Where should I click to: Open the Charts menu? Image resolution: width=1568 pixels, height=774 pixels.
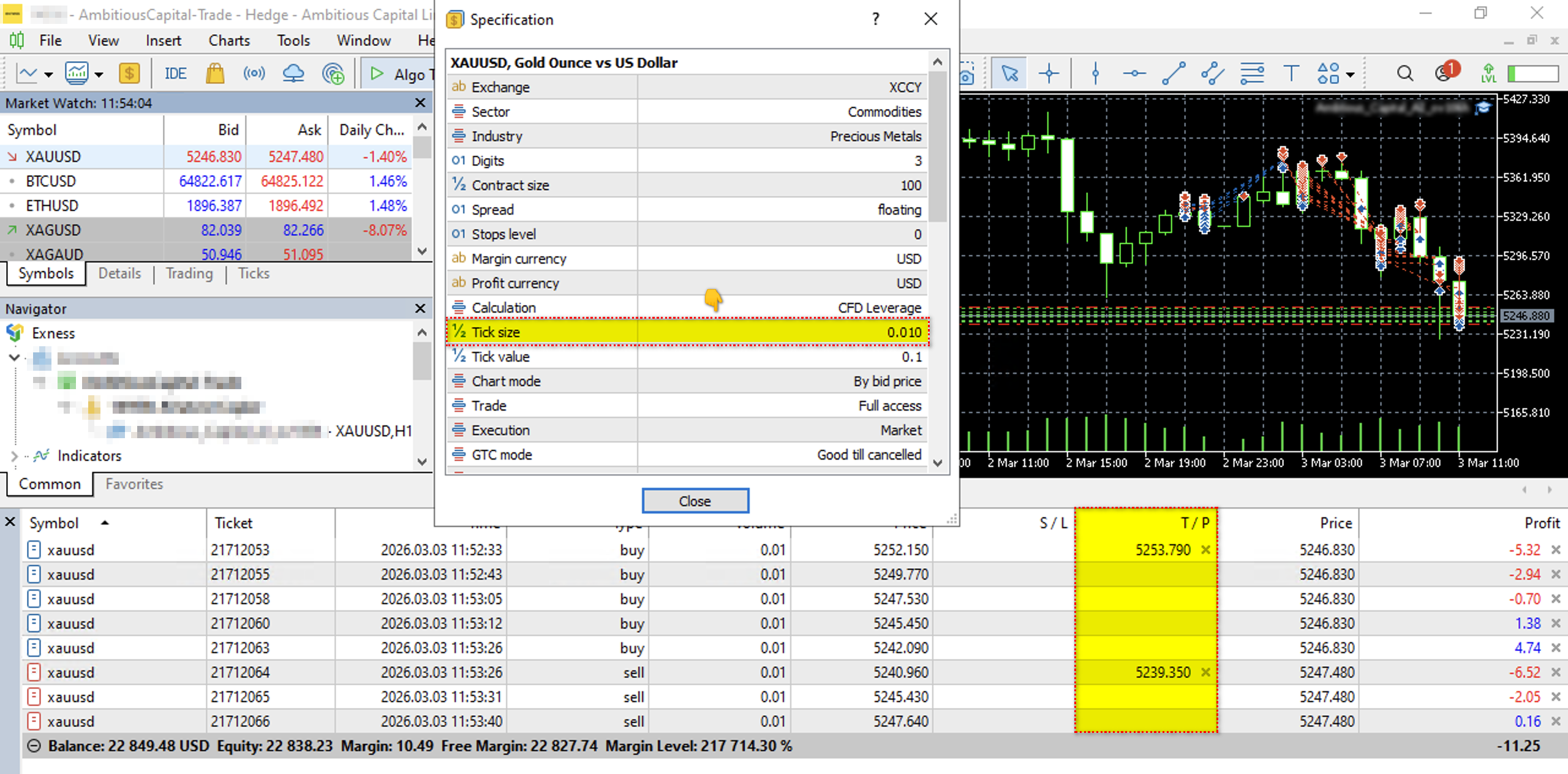[x=229, y=40]
